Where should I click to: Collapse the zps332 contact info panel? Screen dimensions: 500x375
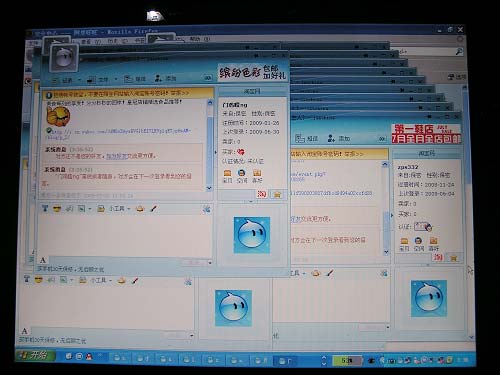[x=391, y=215]
